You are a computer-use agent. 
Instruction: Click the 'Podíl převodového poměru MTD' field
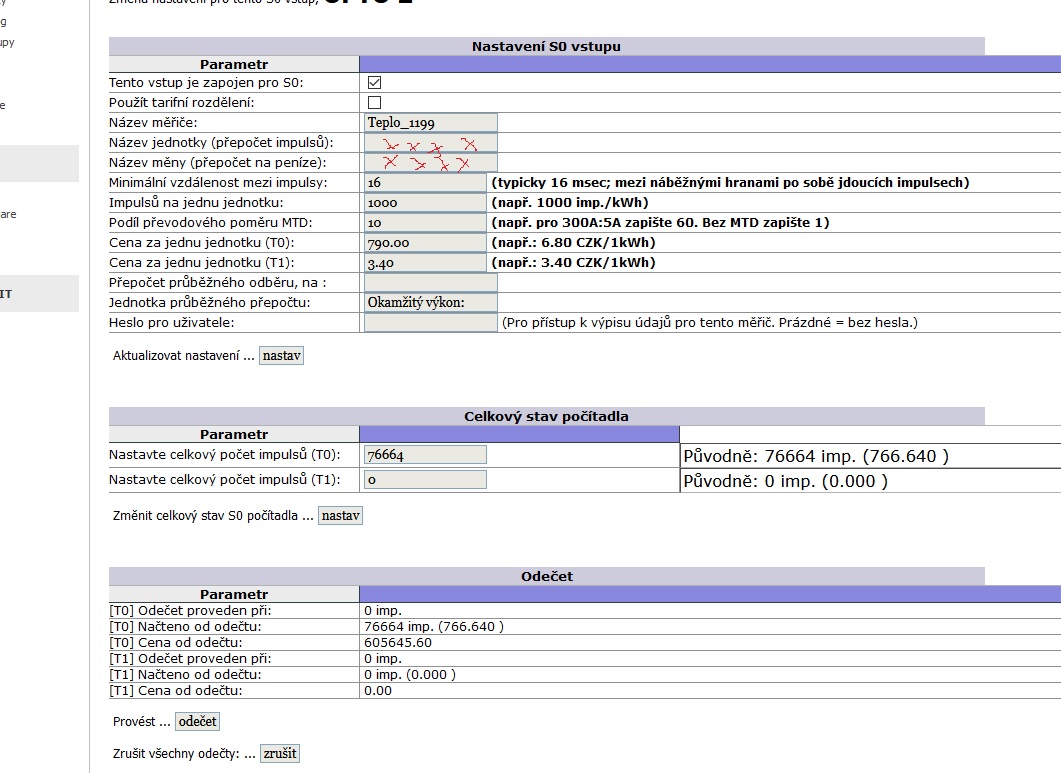coord(424,223)
